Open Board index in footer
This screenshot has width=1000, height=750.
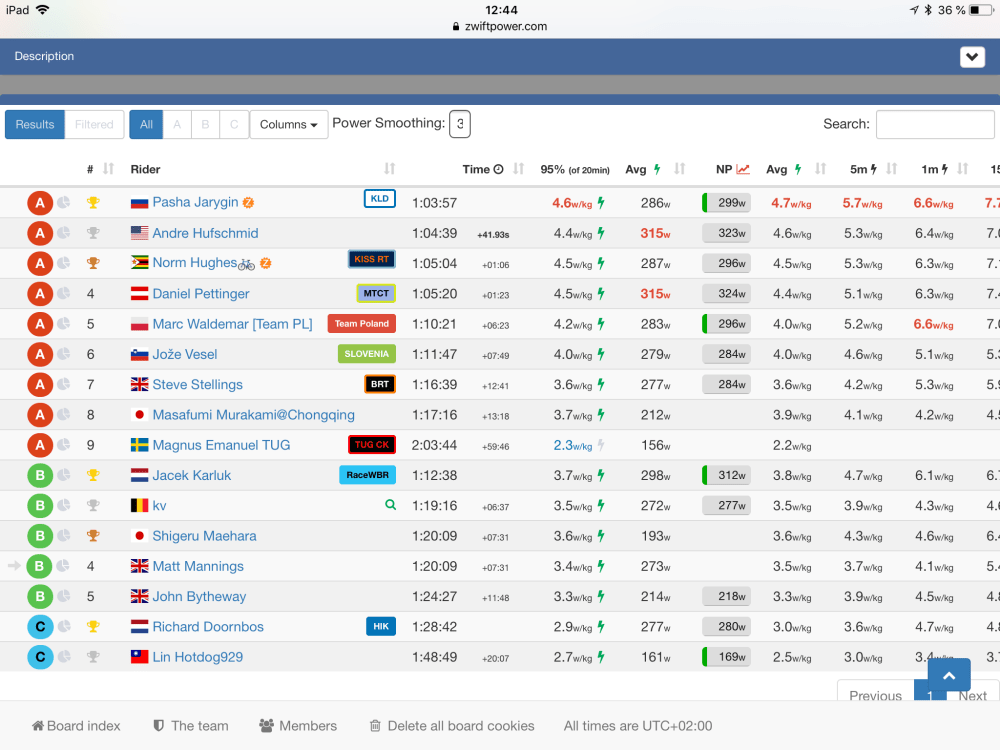point(76,726)
